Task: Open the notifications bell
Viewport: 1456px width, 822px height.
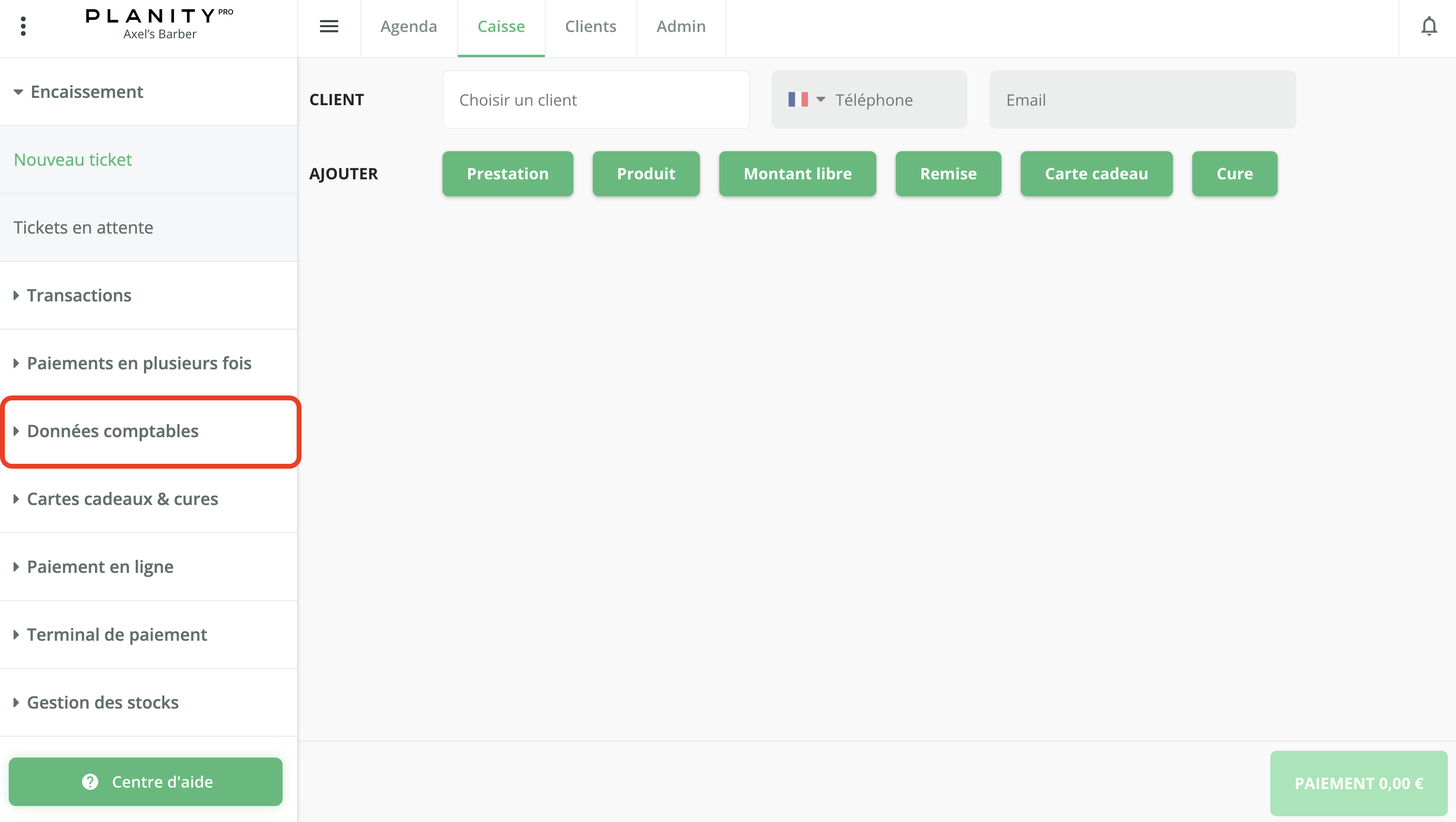Action: [x=1428, y=26]
